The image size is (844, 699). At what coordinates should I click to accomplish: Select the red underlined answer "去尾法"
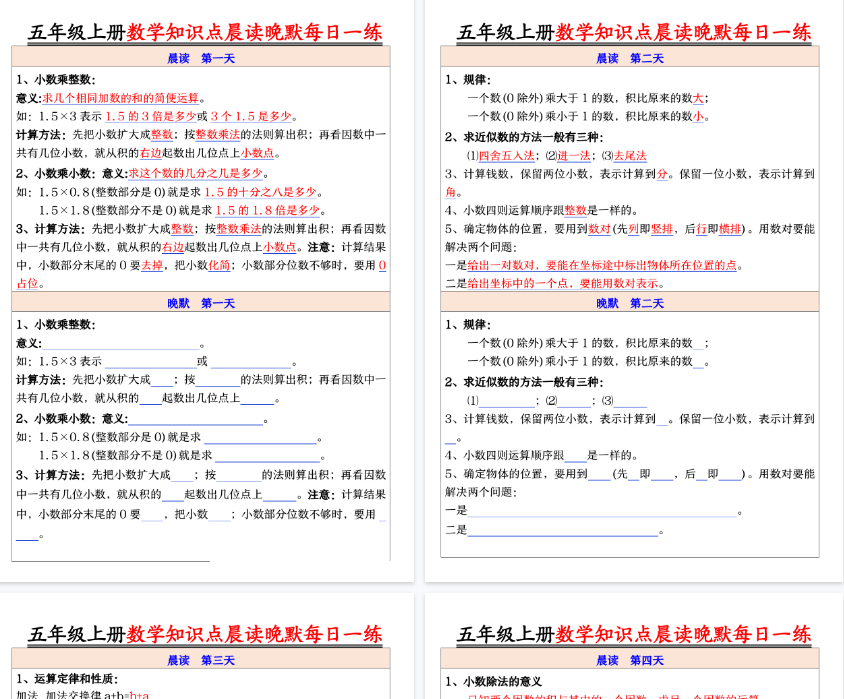pyautogui.click(x=630, y=155)
